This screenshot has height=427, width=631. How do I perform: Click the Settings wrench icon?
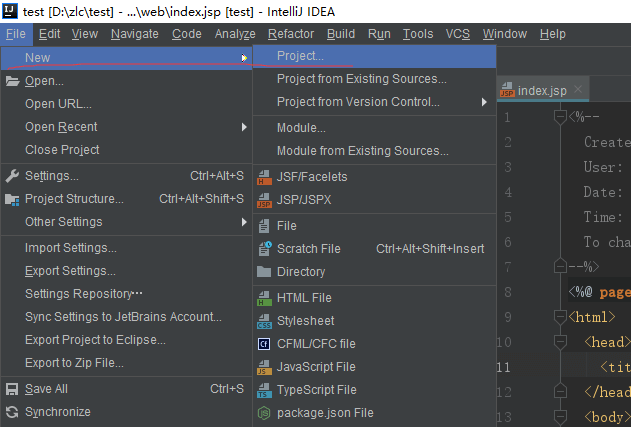click(x=13, y=176)
